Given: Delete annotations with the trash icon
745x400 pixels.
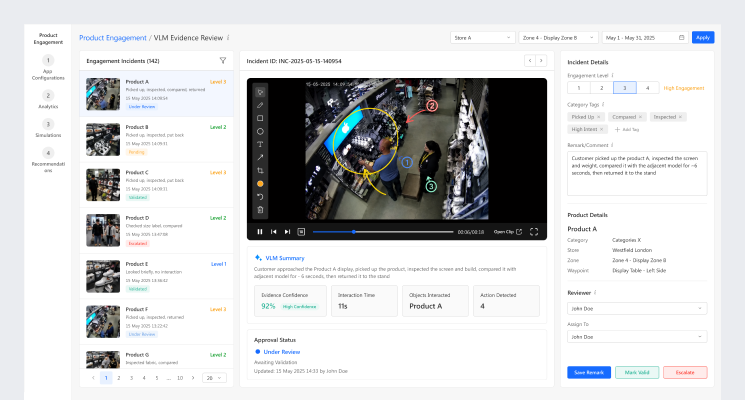Looking at the screenshot, I should tap(260, 210).
